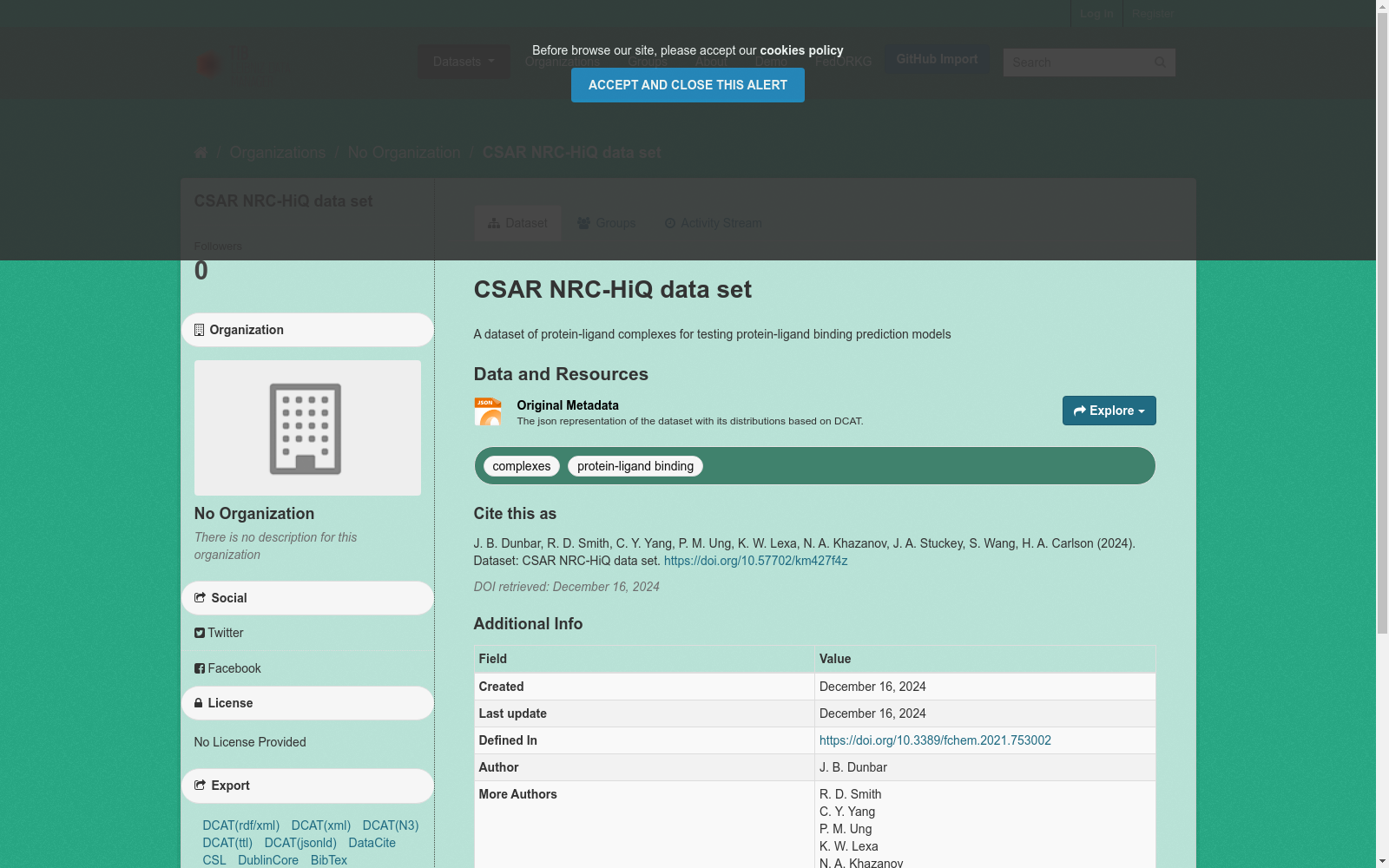The image size is (1389, 868).
Task: Open the Datasets dropdown menu
Action: tap(464, 62)
